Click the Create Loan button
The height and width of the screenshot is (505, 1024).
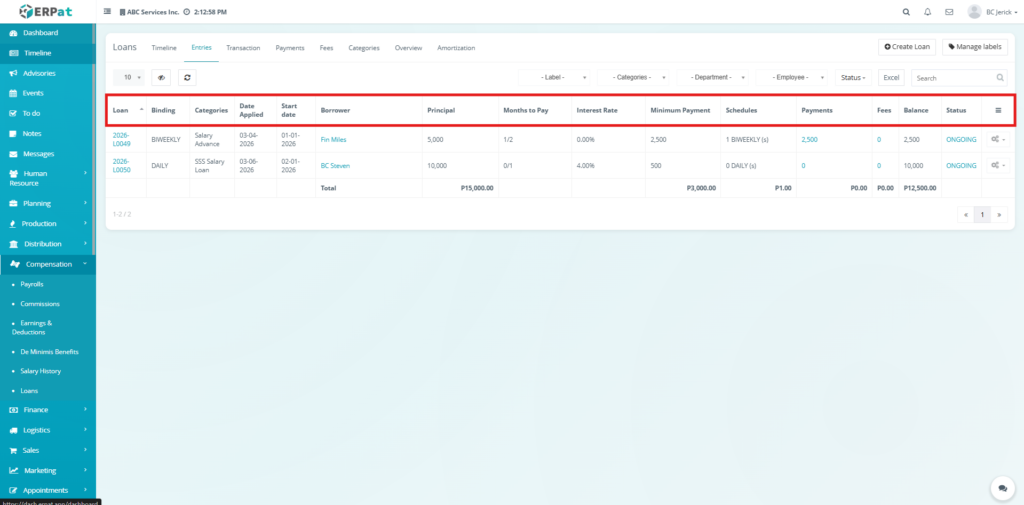907,47
